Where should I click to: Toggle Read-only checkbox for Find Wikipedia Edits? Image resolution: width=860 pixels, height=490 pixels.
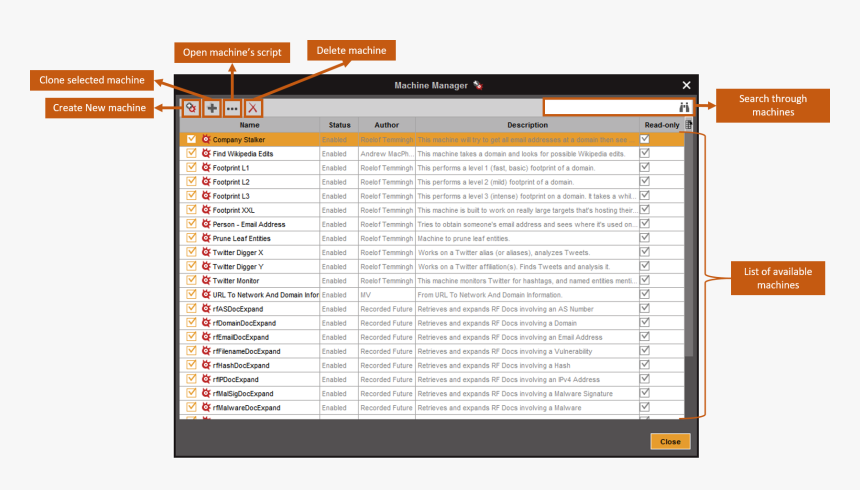click(645, 153)
